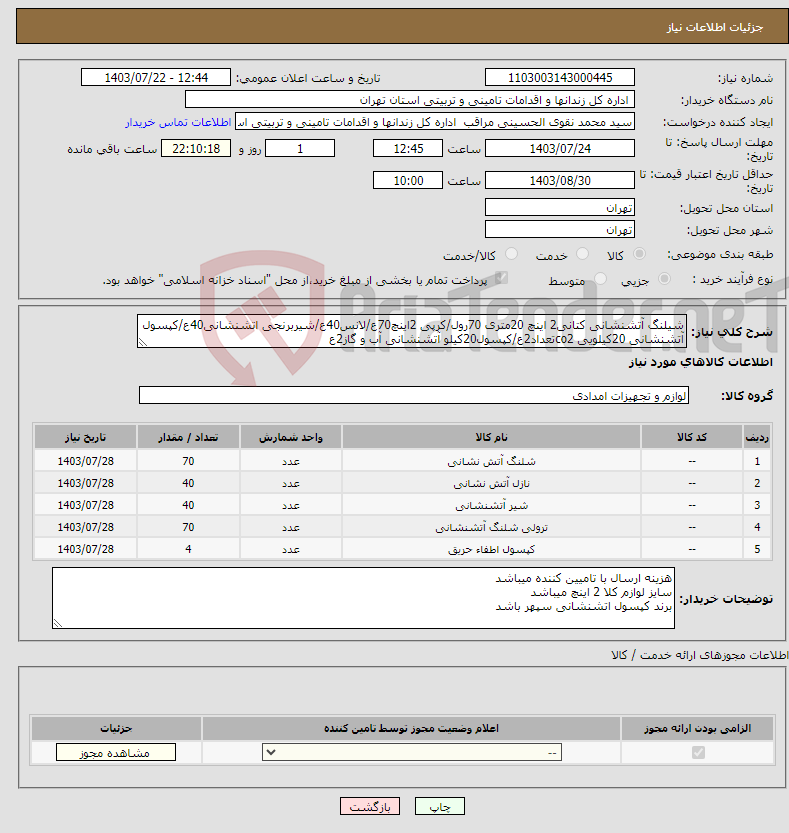Click the general description text area
789x833 pixels.
point(412,332)
